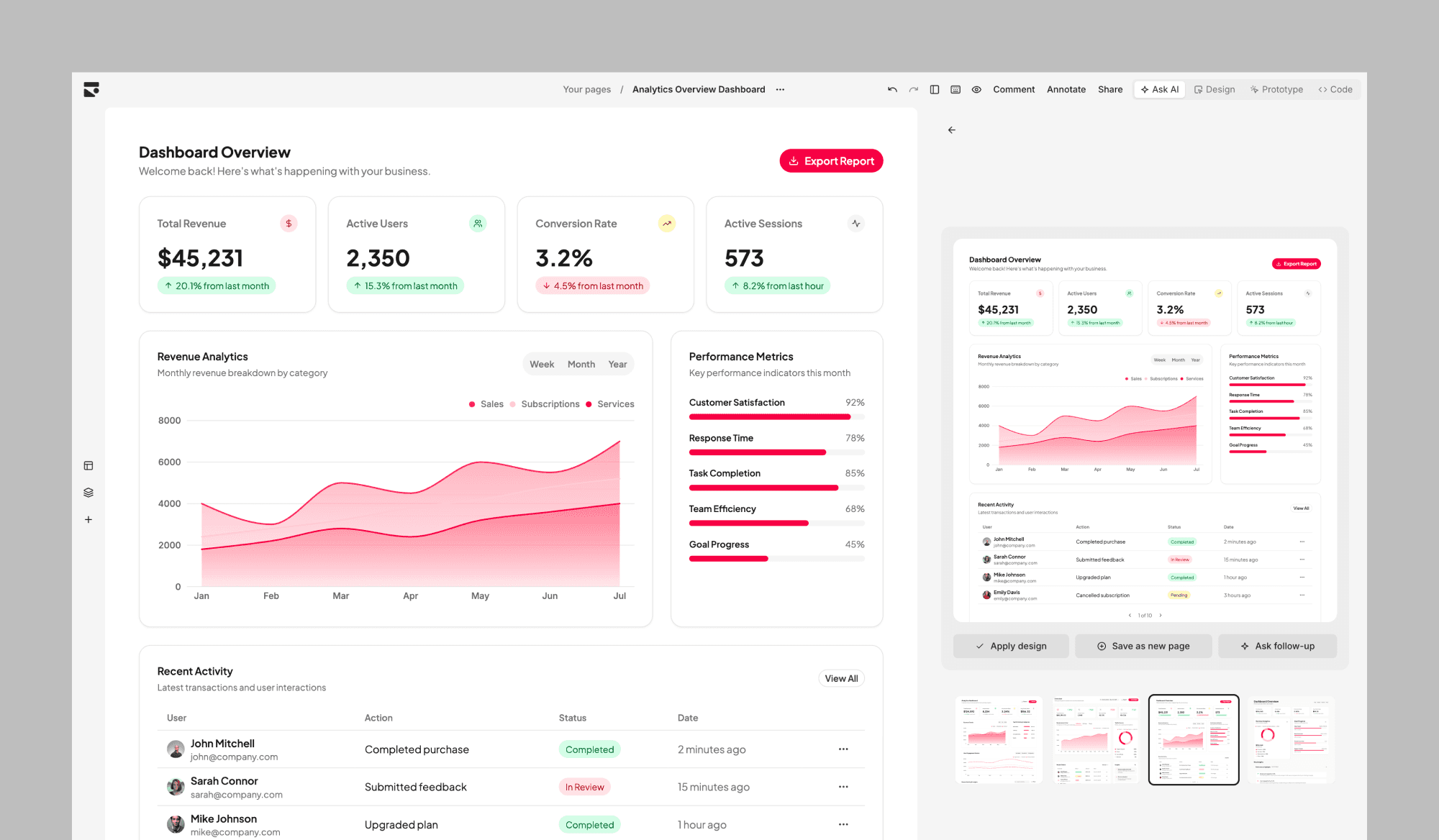Switch to the Code tab

1335,90
